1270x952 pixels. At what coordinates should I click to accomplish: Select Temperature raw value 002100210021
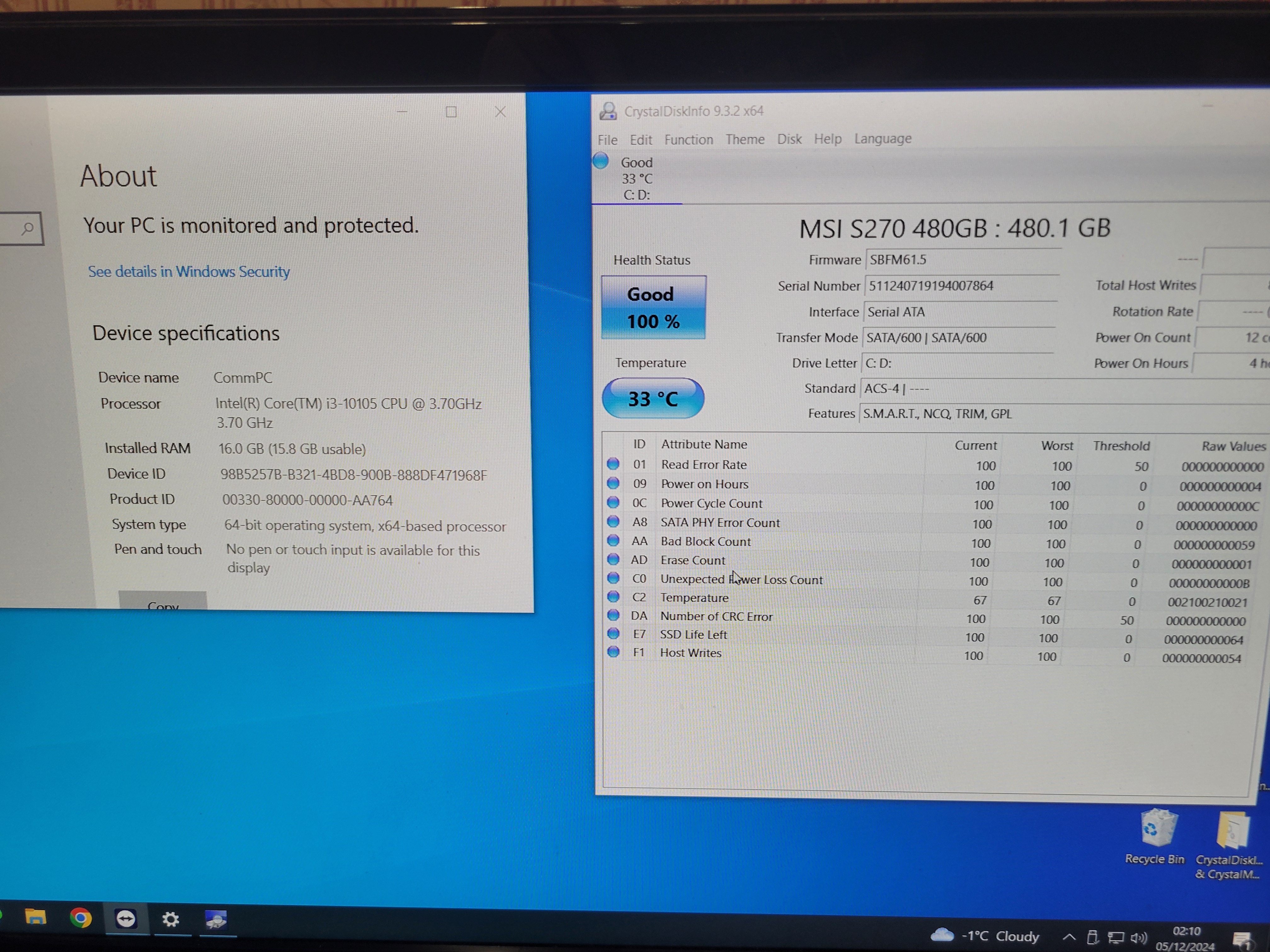point(1207,603)
